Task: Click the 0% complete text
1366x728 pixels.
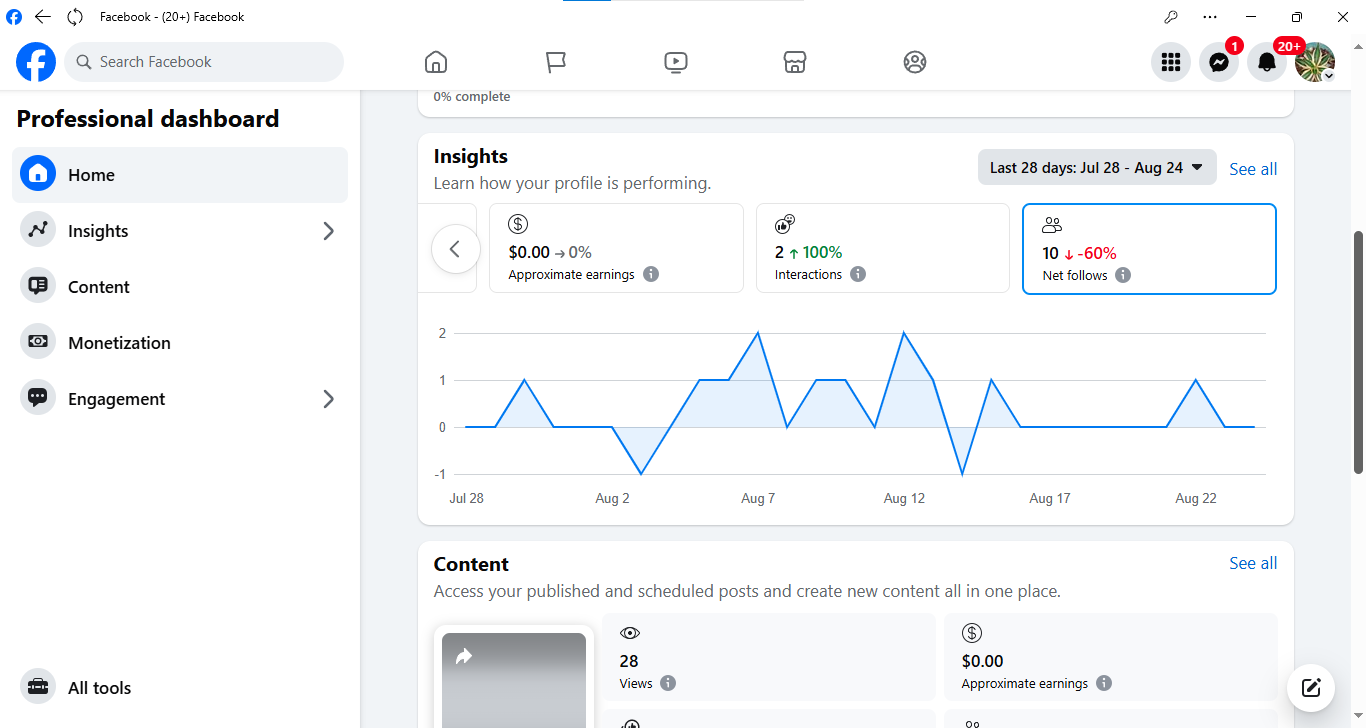Action: click(472, 97)
